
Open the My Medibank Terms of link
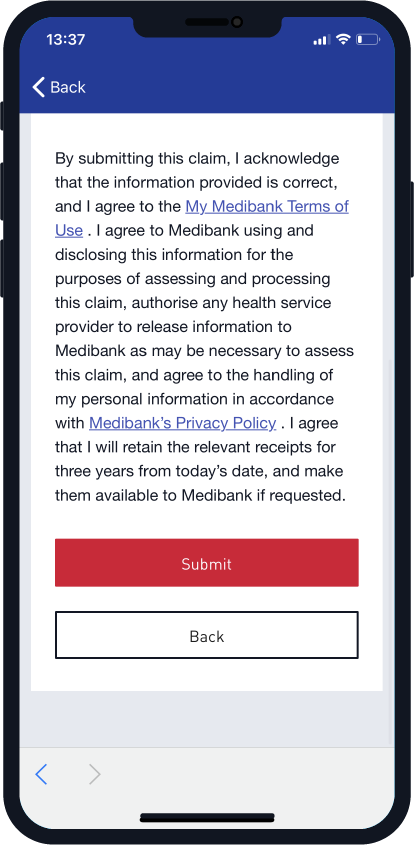click(267, 206)
